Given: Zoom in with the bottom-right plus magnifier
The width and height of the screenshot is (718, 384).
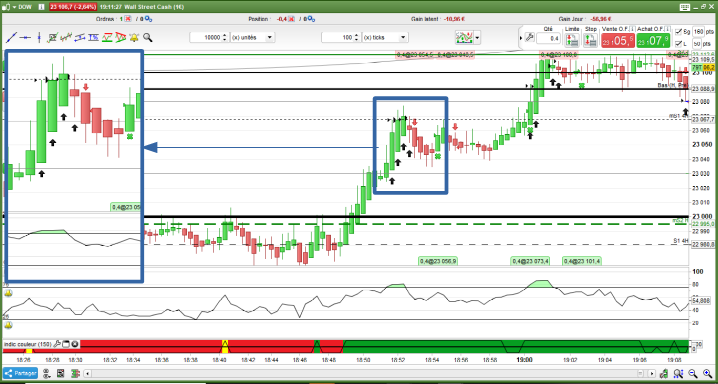Looking at the screenshot, I should tap(707, 373).
